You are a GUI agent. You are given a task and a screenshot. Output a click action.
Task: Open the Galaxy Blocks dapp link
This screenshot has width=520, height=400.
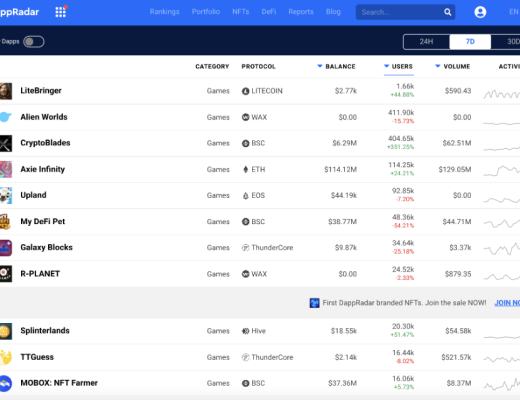(46, 247)
